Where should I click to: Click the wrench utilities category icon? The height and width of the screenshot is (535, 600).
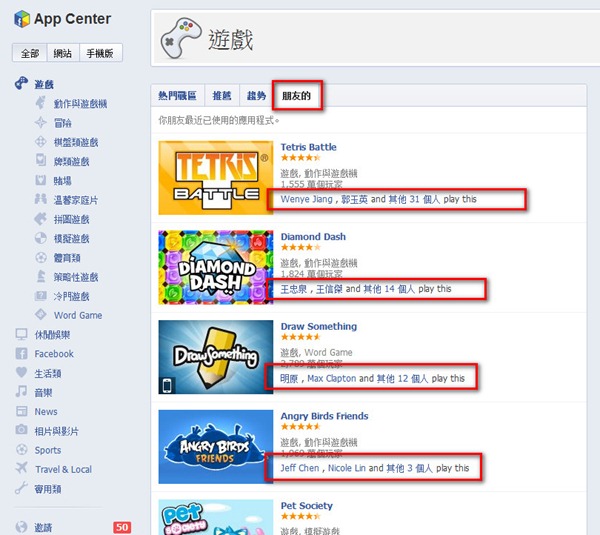coord(21,488)
